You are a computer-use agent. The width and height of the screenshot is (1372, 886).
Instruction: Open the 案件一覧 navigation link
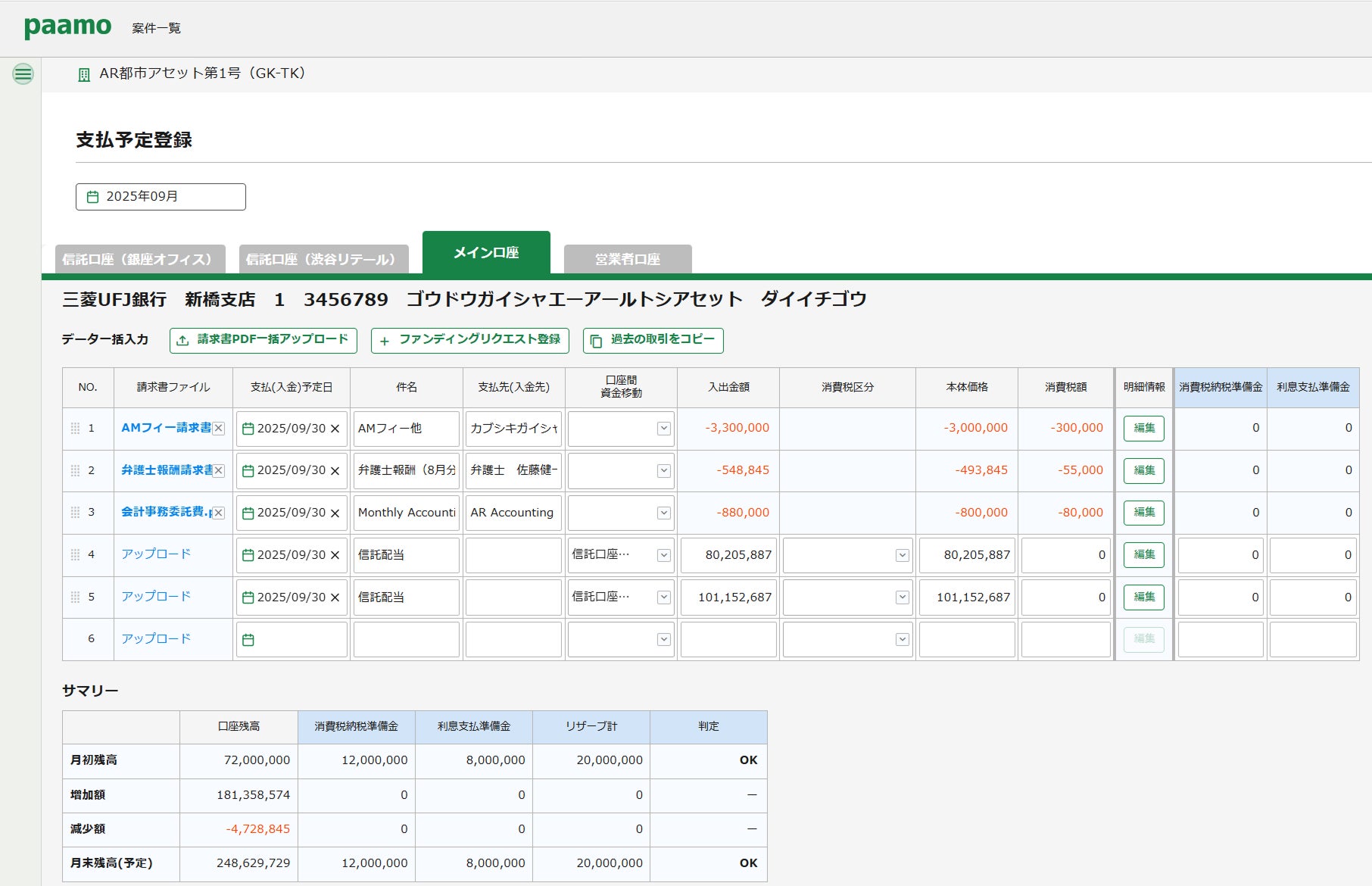(156, 28)
